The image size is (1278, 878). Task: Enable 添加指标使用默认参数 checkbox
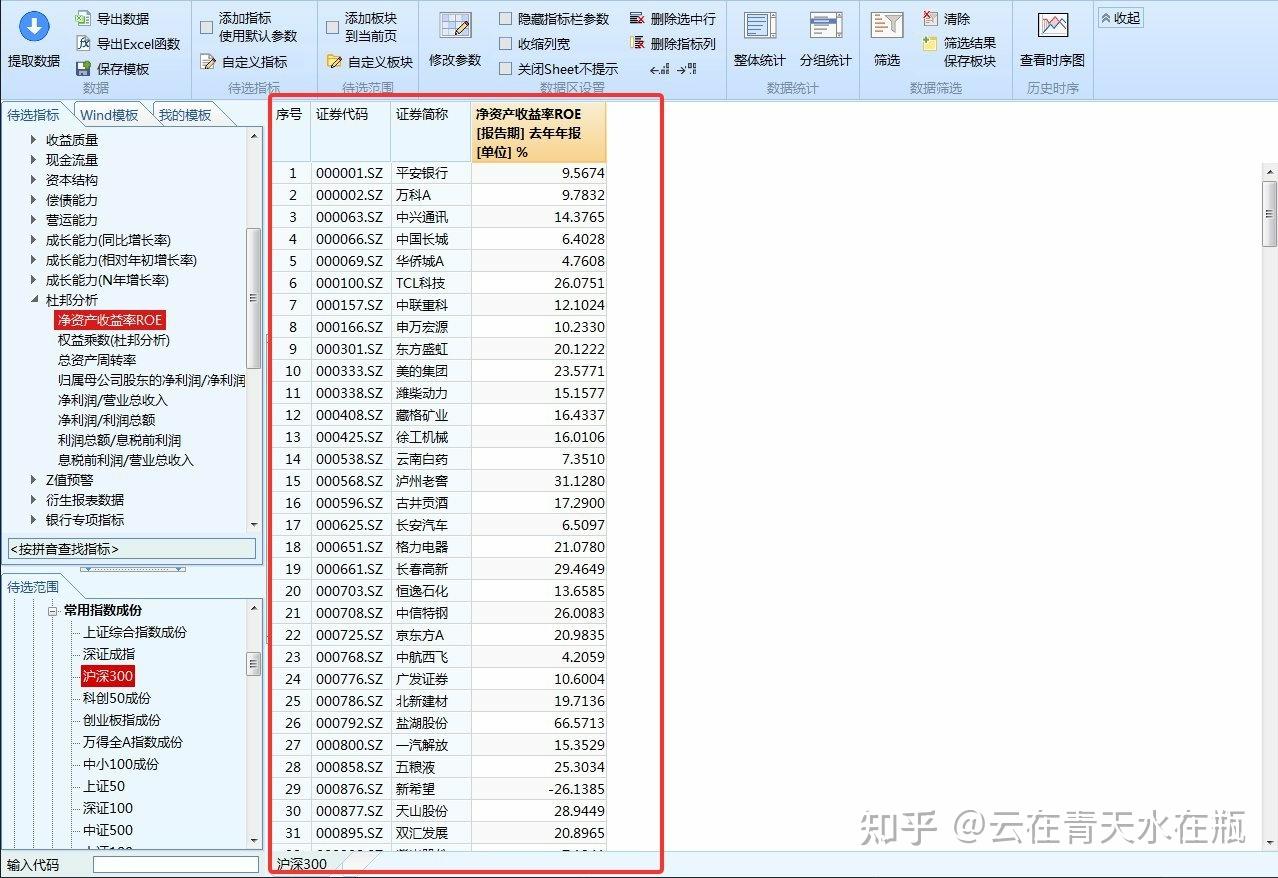point(207,28)
